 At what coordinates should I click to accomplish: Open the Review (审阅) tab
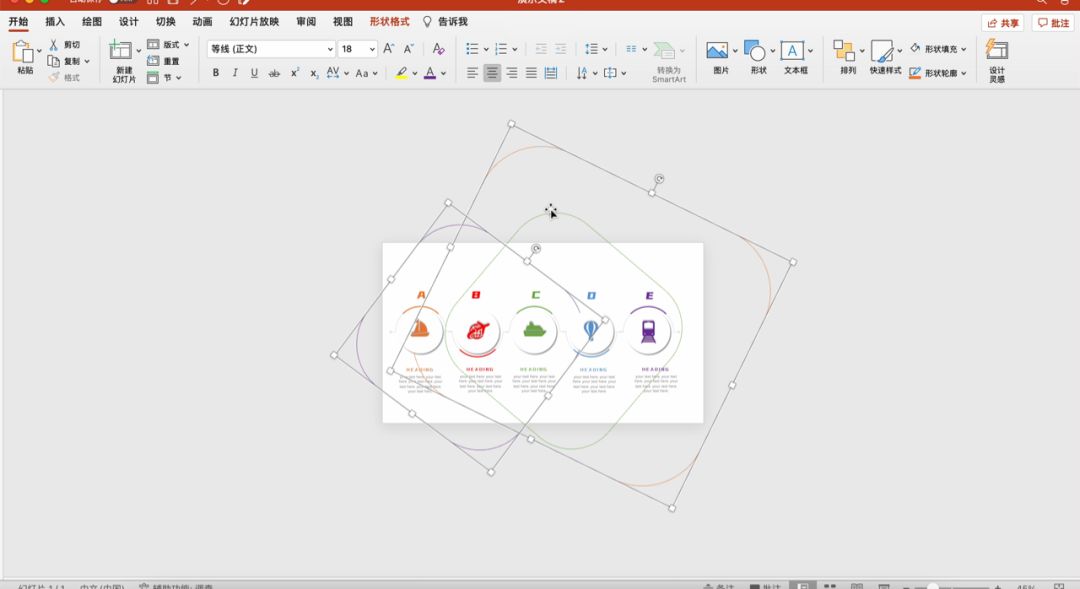[x=306, y=21]
